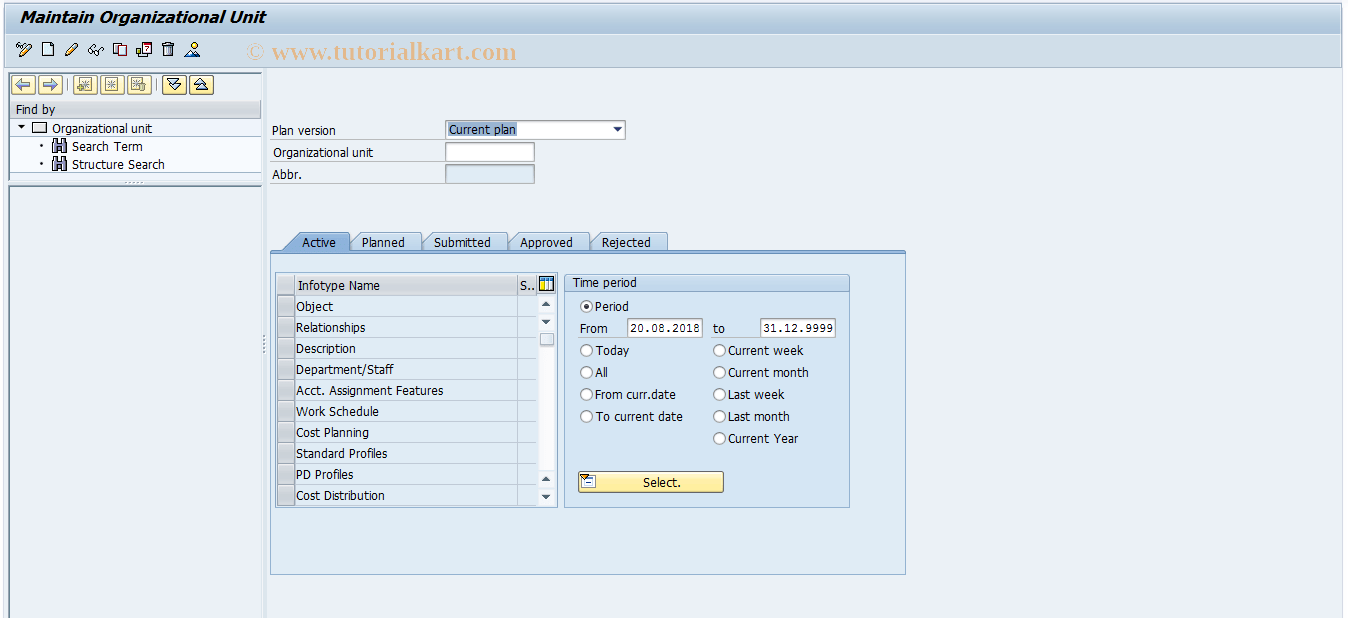
Task: Click the forward navigation arrow button
Action: (48, 85)
